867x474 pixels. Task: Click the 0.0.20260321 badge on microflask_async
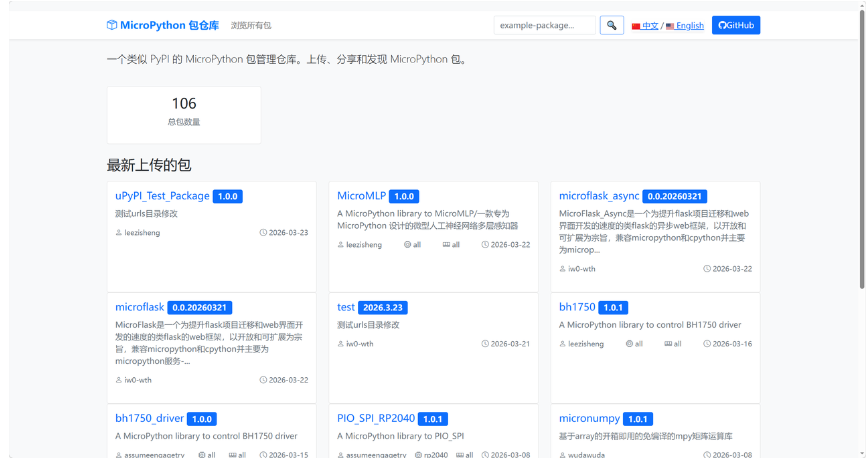coord(675,196)
